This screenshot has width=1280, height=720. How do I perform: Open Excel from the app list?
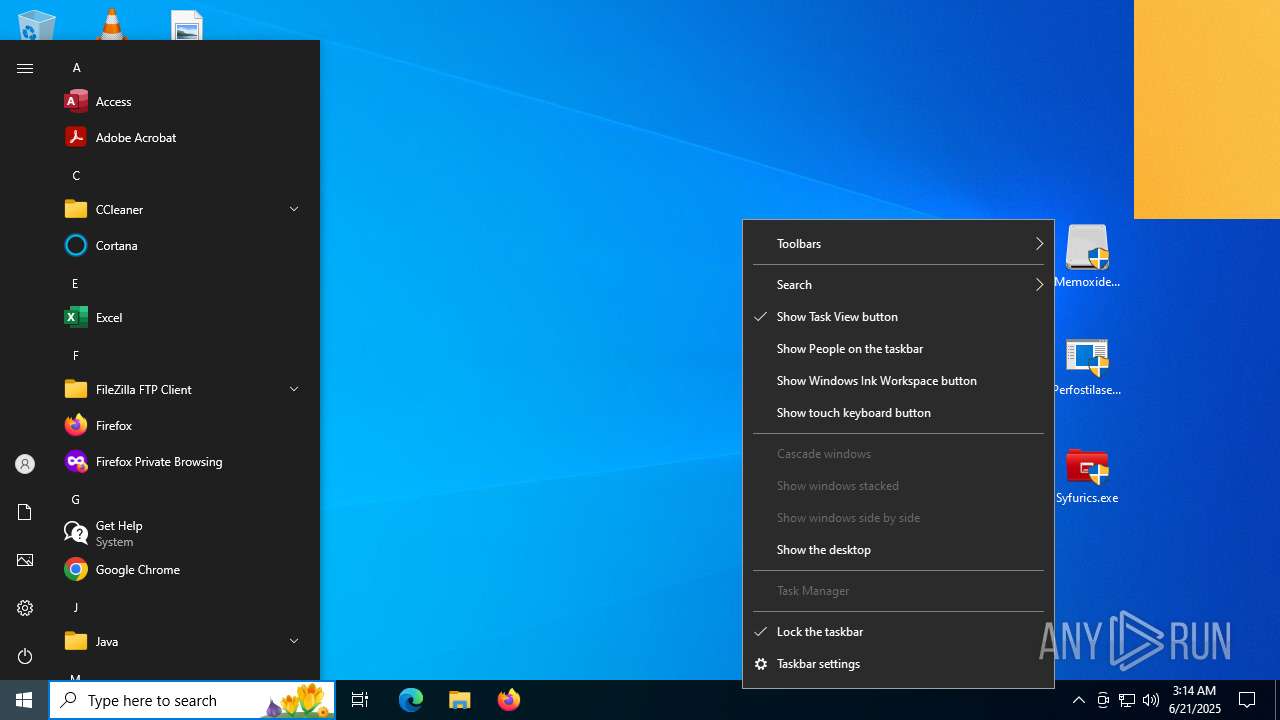(184, 317)
